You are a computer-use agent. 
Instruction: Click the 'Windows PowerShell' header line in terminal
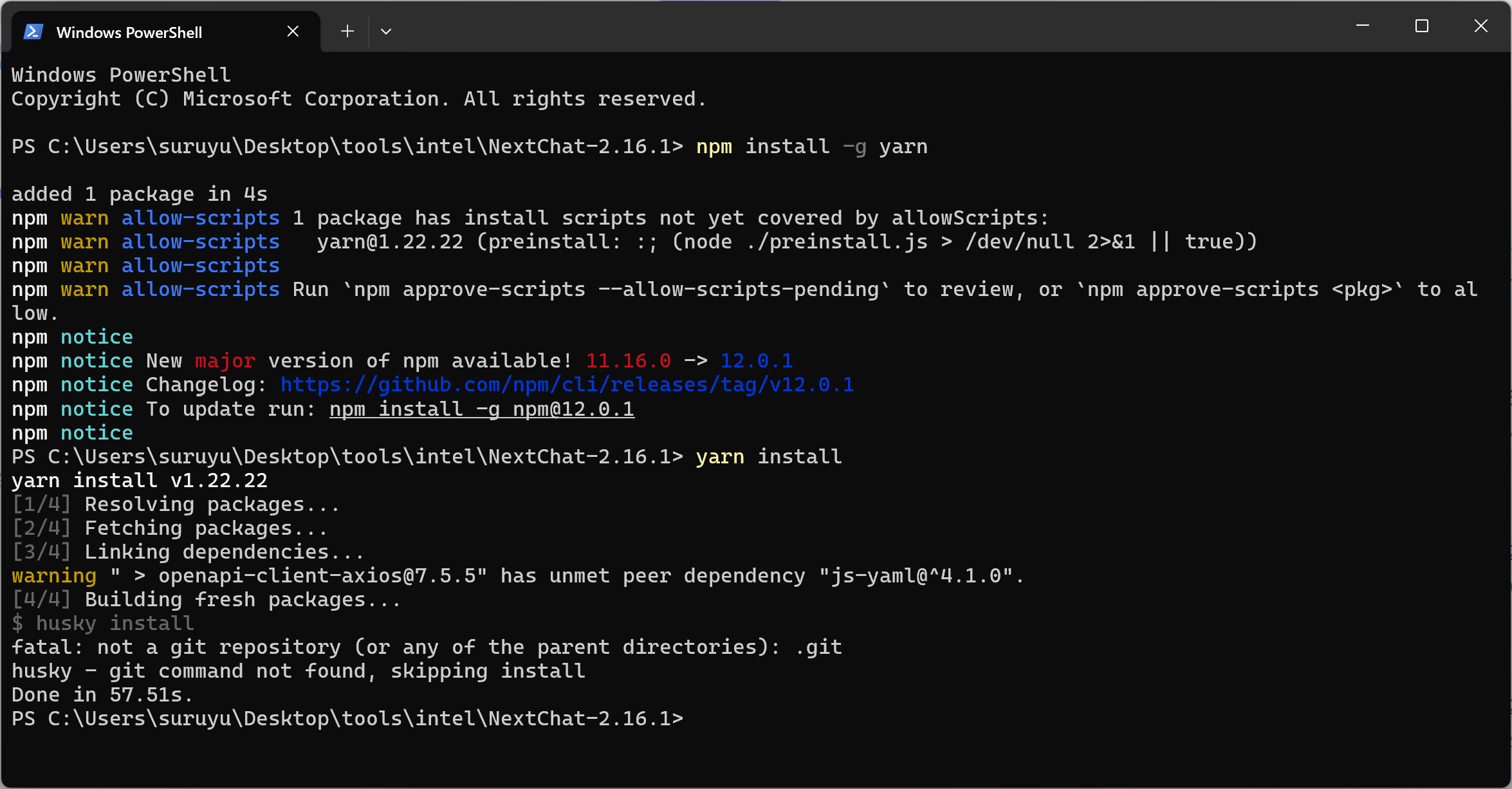[121, 75]
